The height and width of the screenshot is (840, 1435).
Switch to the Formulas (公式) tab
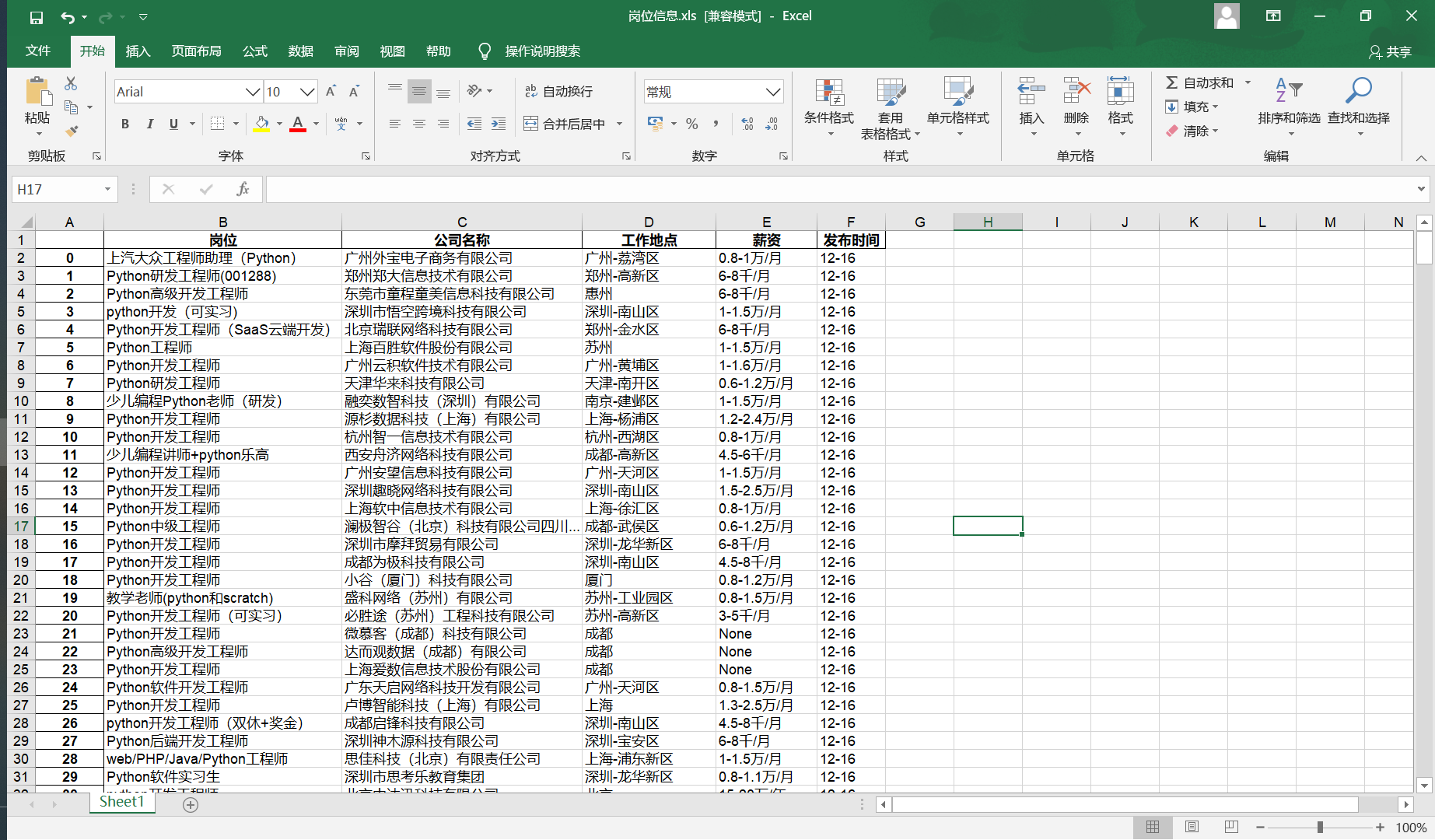pos(255,51)
